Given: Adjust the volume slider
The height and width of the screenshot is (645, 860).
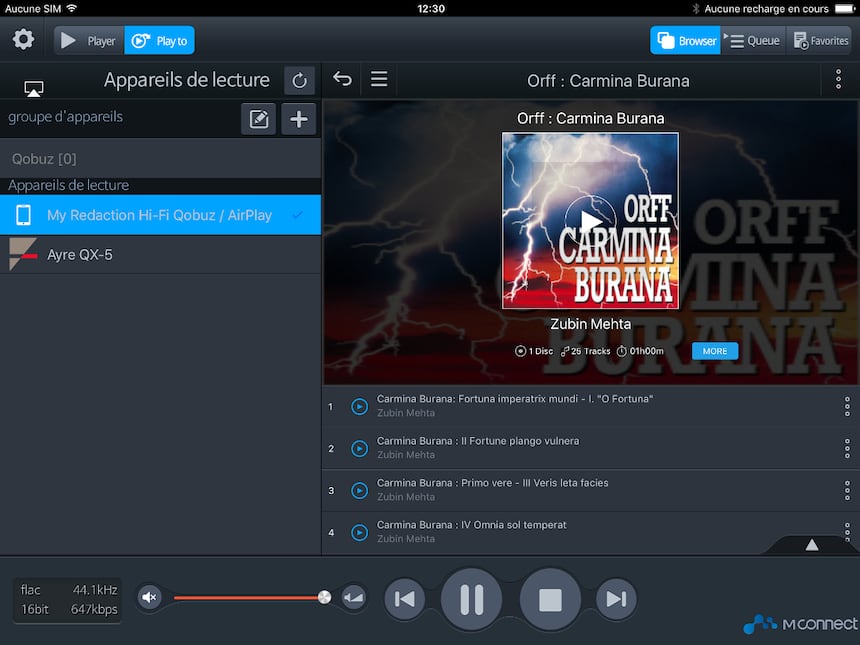Looking at the screenshot, I should pyautogui.click(x=250, y=597).
